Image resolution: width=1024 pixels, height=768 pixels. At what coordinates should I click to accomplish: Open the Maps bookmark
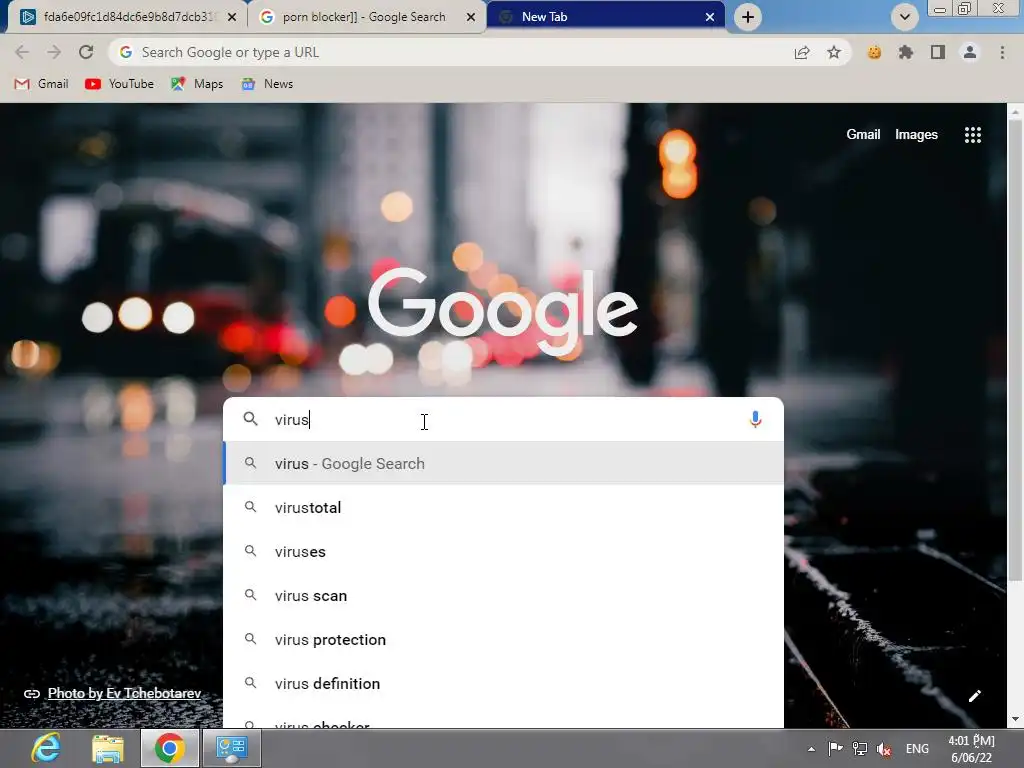coord(197,84)
